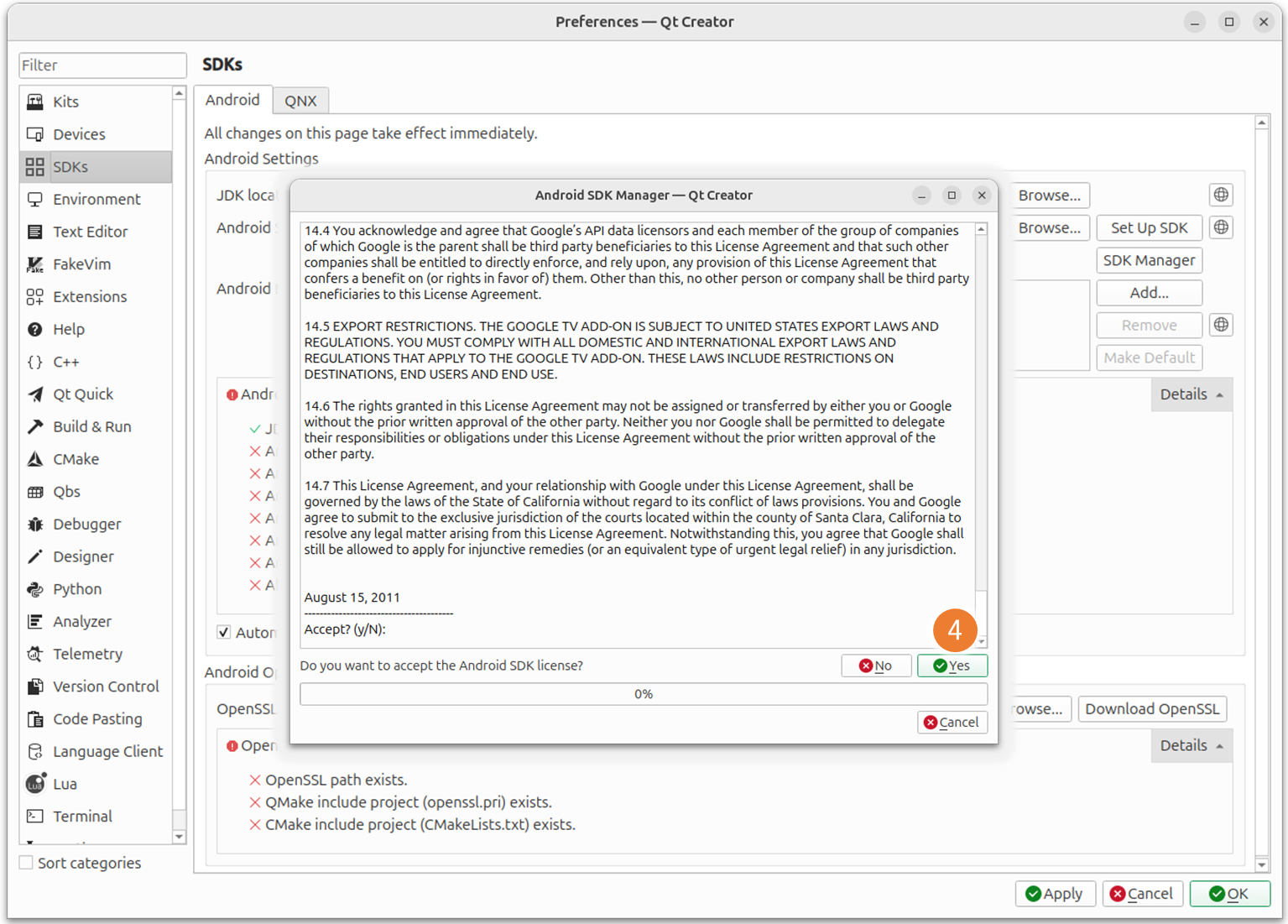
Task: Click Apply in Preferences window
Action: (x=1055, y=894)
